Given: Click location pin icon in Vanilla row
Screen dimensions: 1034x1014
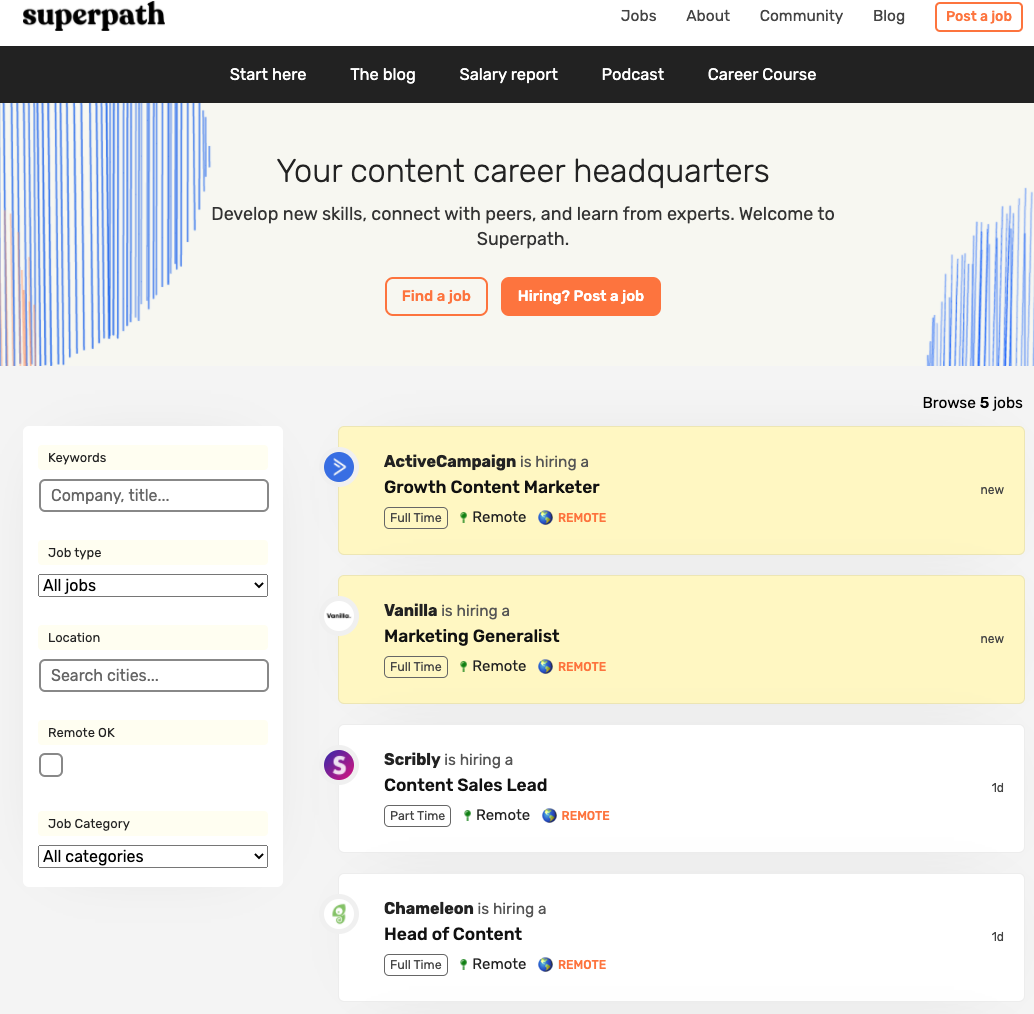Looking at the screenshot, I should [464, 667].
